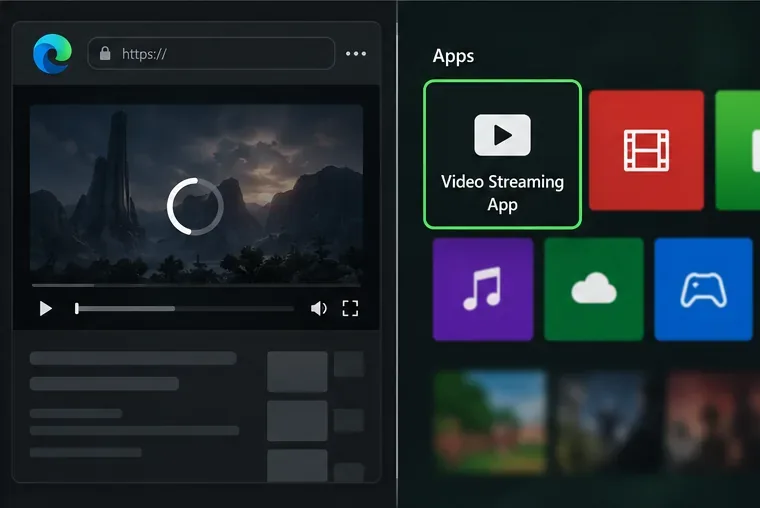Click the Microsoft Edge logo icon
This screenshot has height=508, width=760.
[52, 54]
